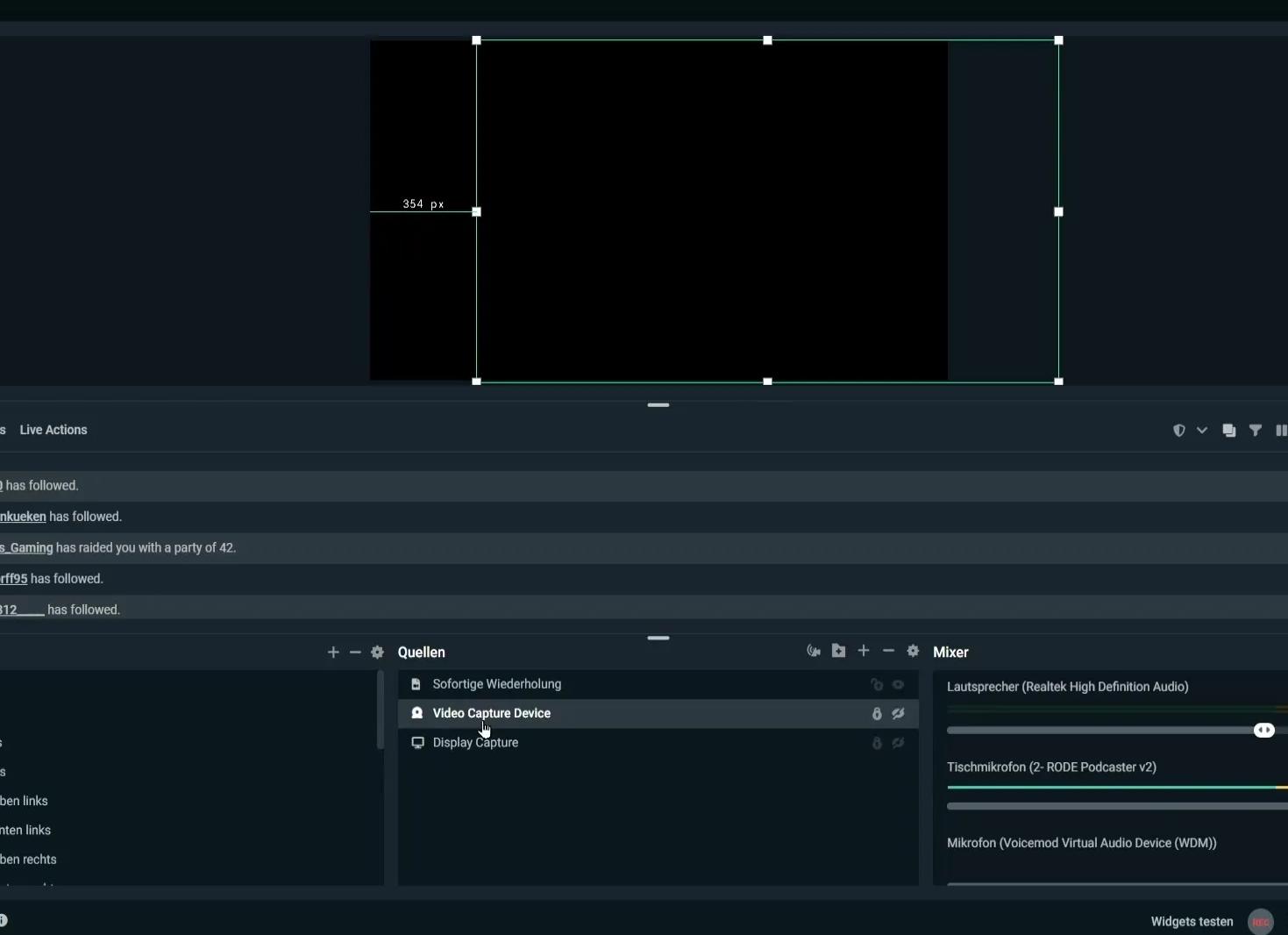Add a new scene with plus icon

(x=333, y=653)
